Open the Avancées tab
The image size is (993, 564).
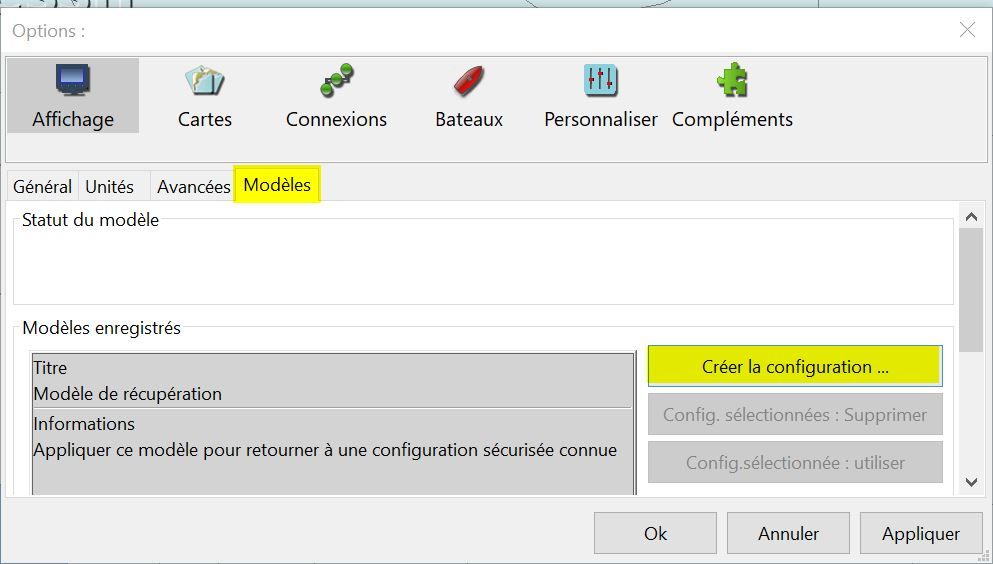click(x=193, y=187)
